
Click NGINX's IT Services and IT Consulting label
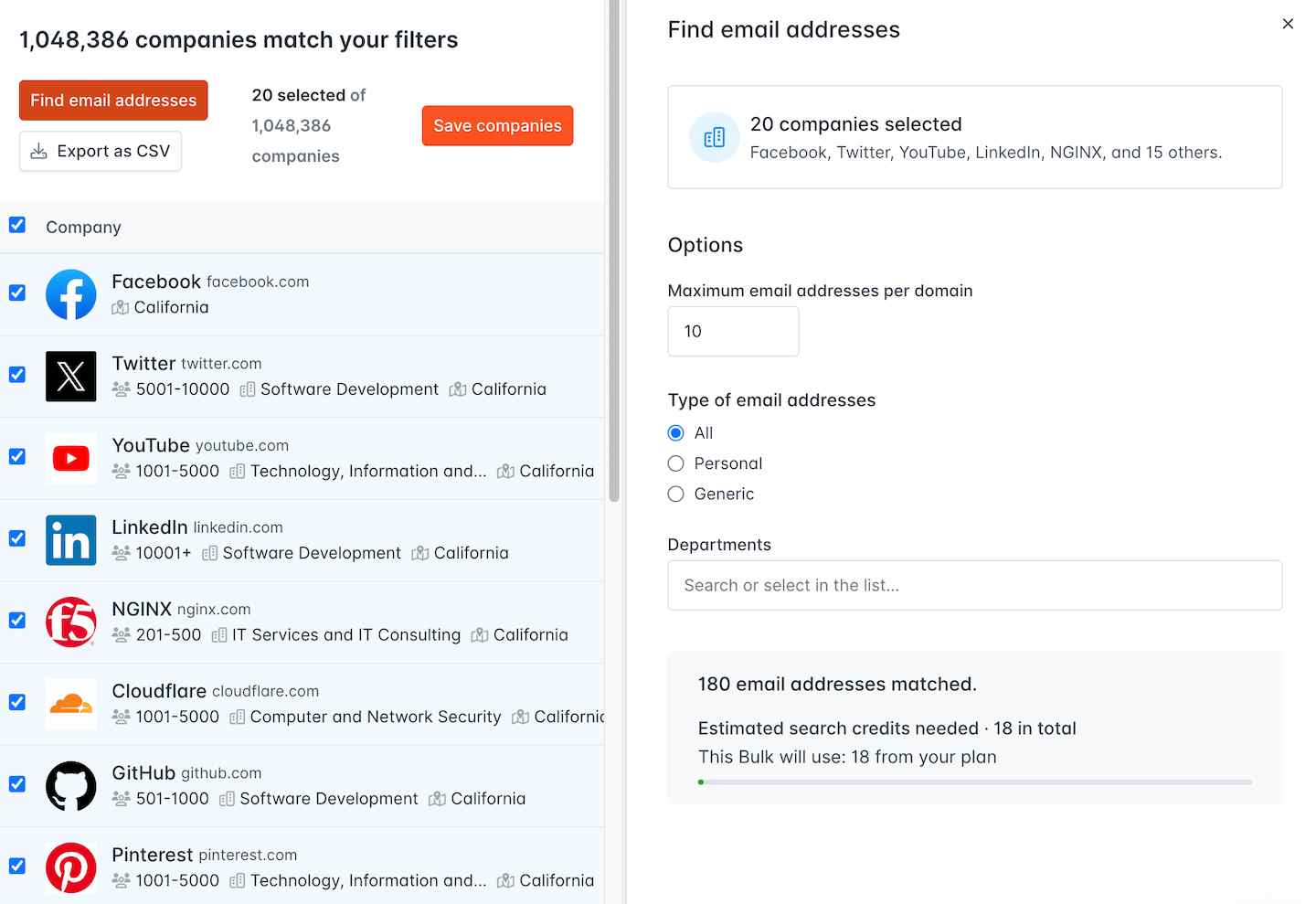346,635
